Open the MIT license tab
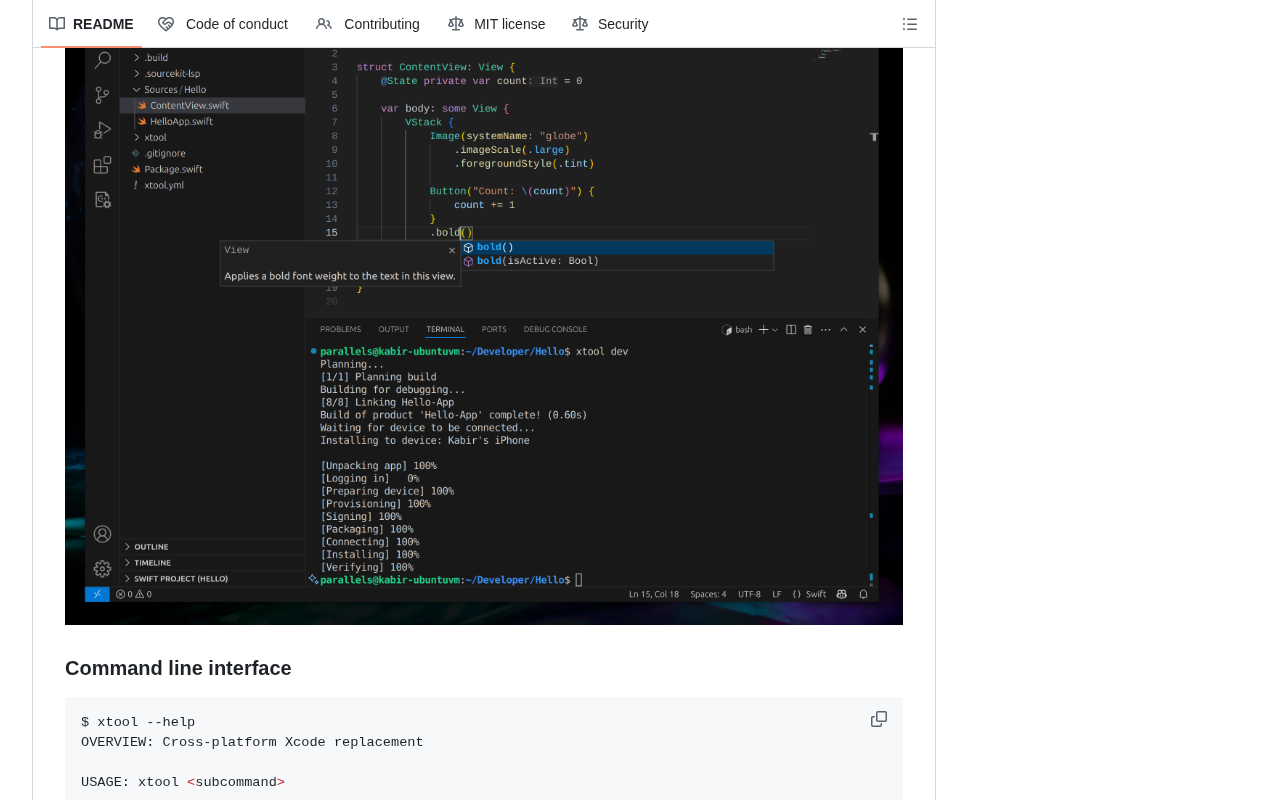 tap(497, 24)
